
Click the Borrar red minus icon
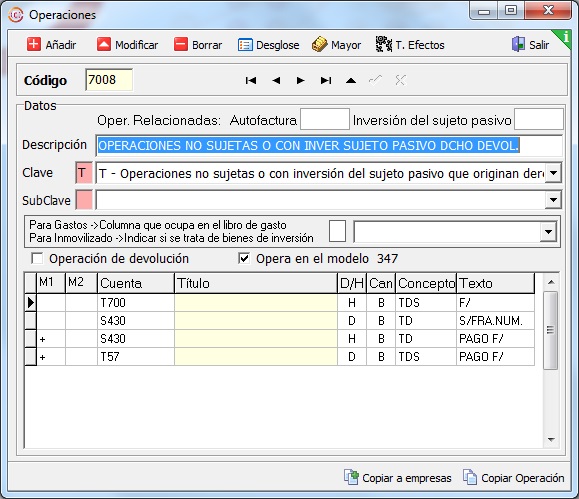click(181, 45)
